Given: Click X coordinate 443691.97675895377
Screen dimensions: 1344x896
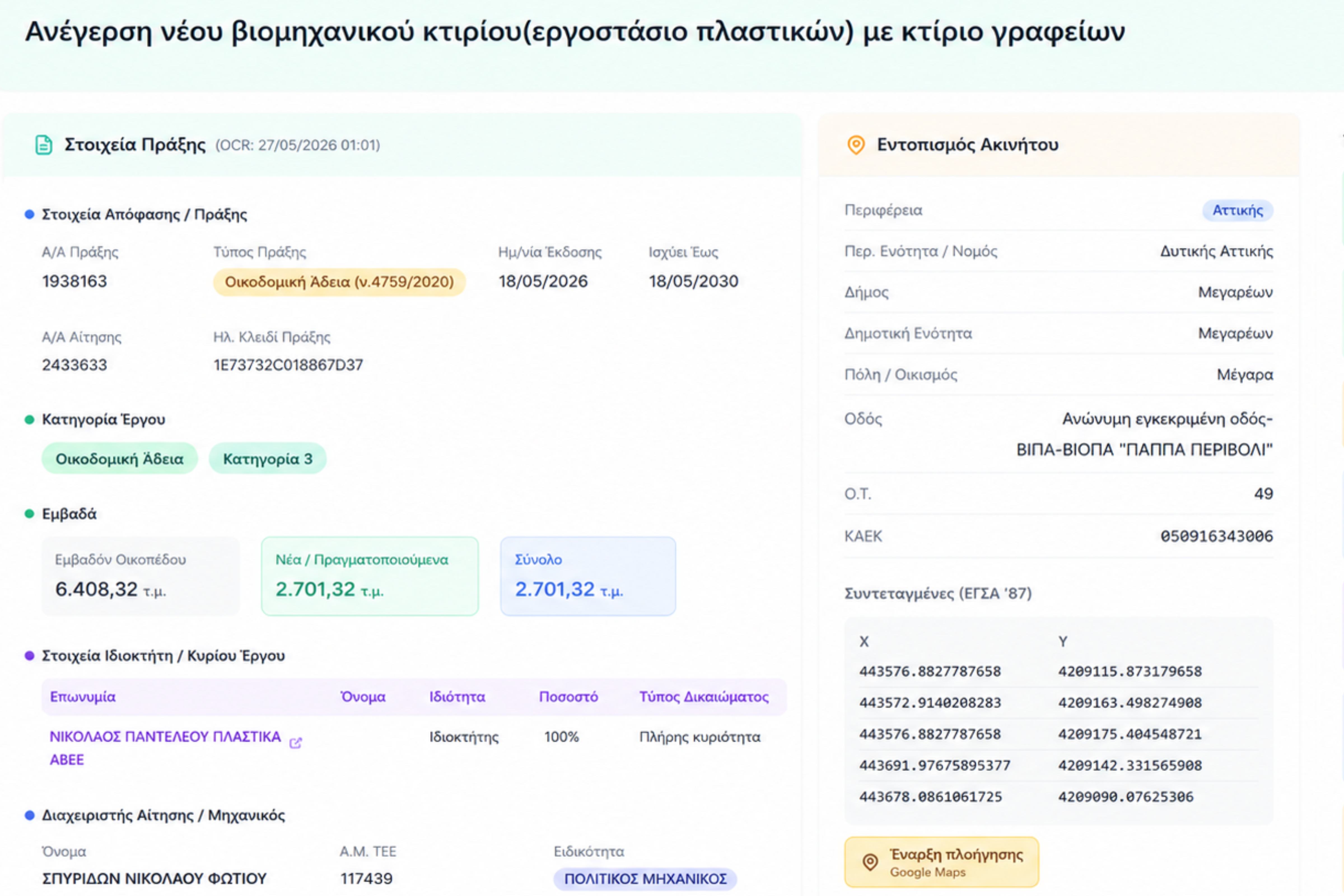Looking at the screenshot, I should tap(935, 766).
